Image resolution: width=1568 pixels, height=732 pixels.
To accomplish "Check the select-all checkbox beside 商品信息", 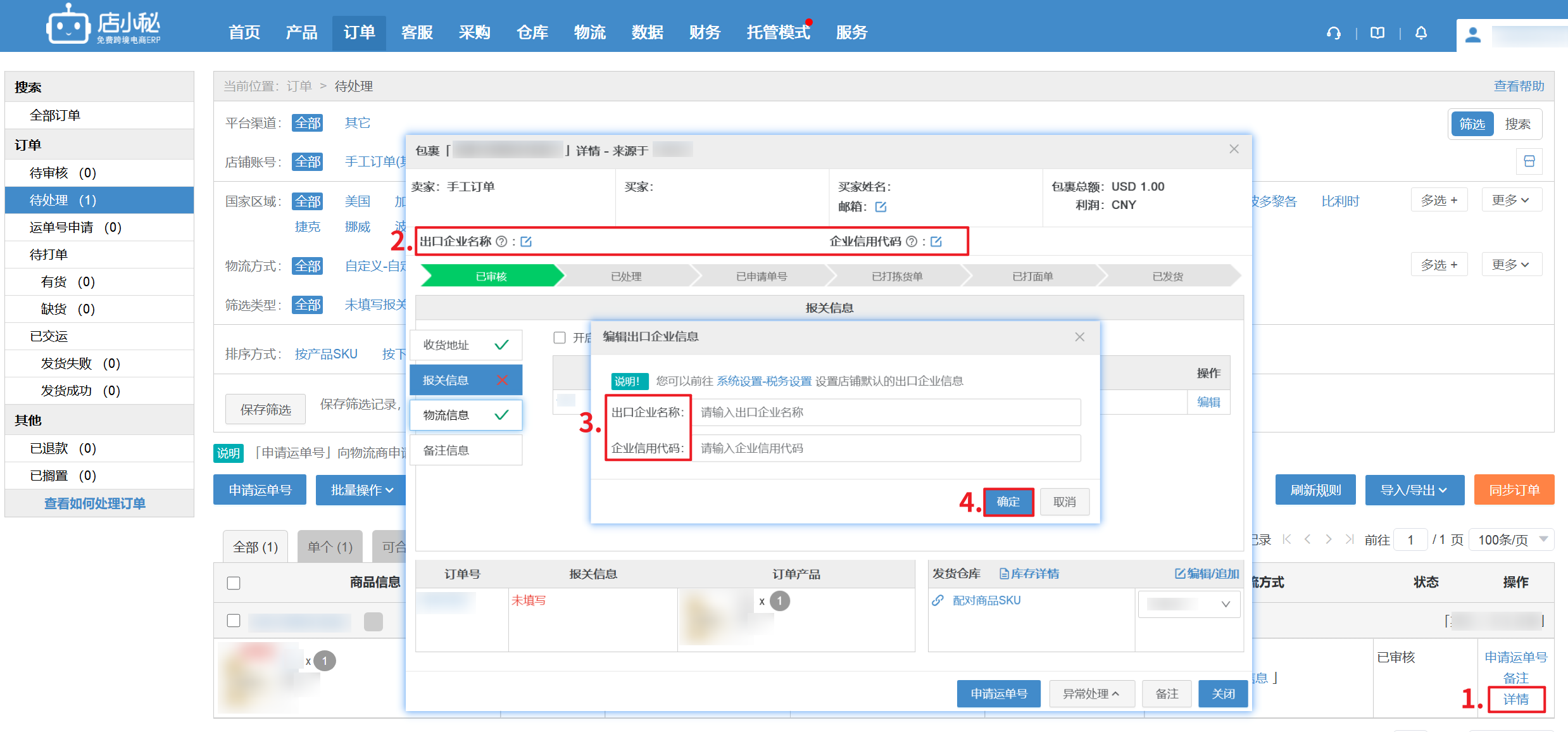I will (x=234, y=583).
